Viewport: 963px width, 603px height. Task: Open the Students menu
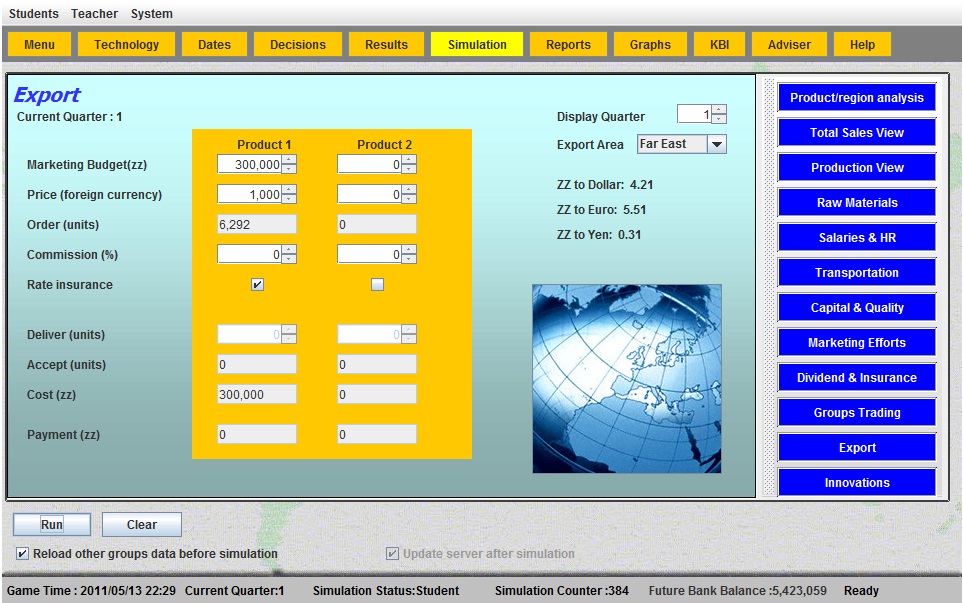[34, 14]
